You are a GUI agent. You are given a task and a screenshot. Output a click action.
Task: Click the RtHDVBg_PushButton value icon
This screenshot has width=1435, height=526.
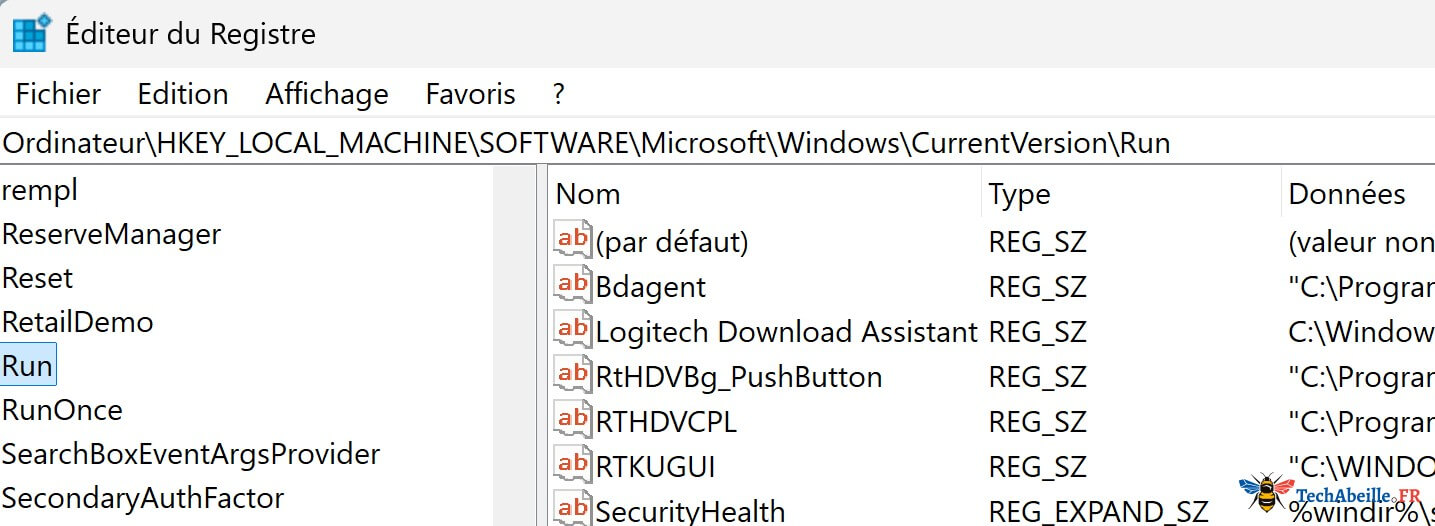[572, 375]
